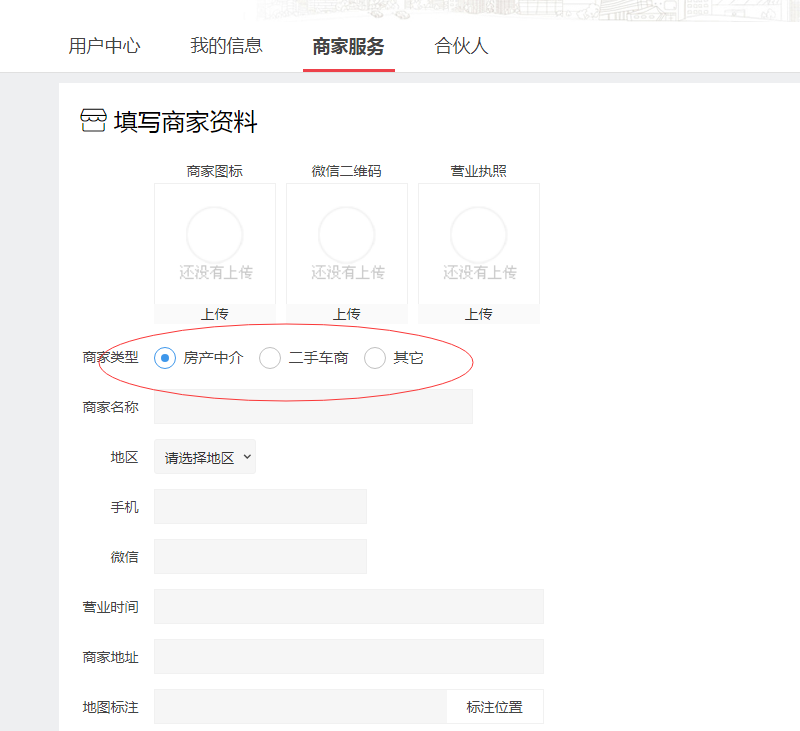The height and width of the screenshot is (731, 800).
Task: Open the 我的信息 tab
Action: coord(226,46)
